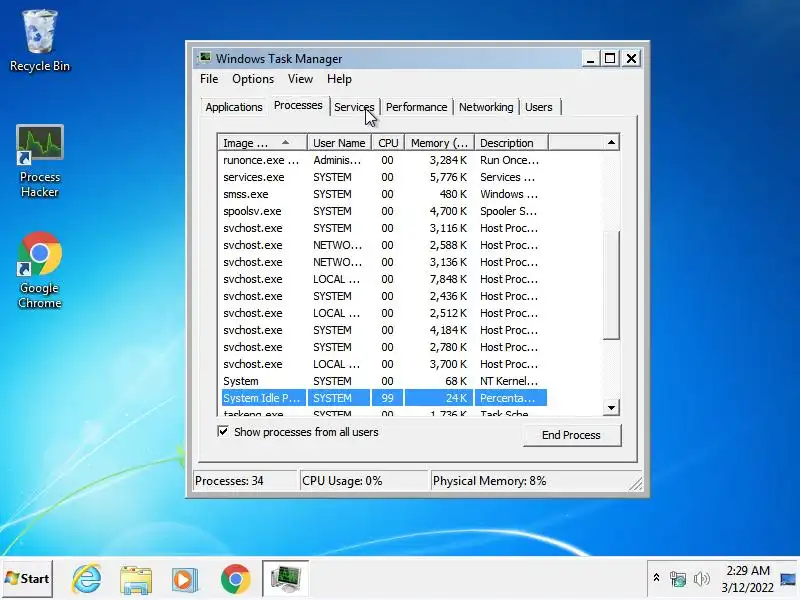Select the Processes tab

298,106
